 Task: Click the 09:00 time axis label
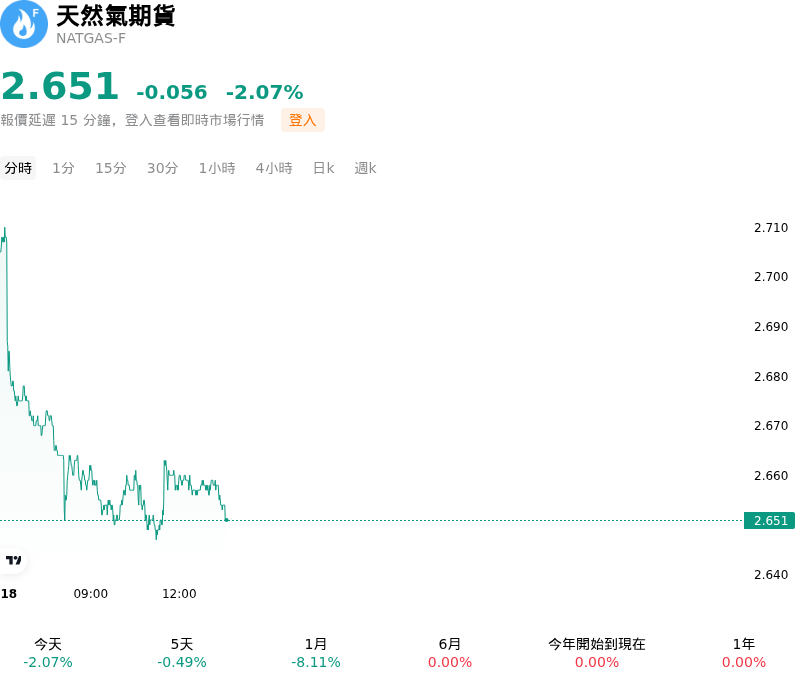coord(91,593)
